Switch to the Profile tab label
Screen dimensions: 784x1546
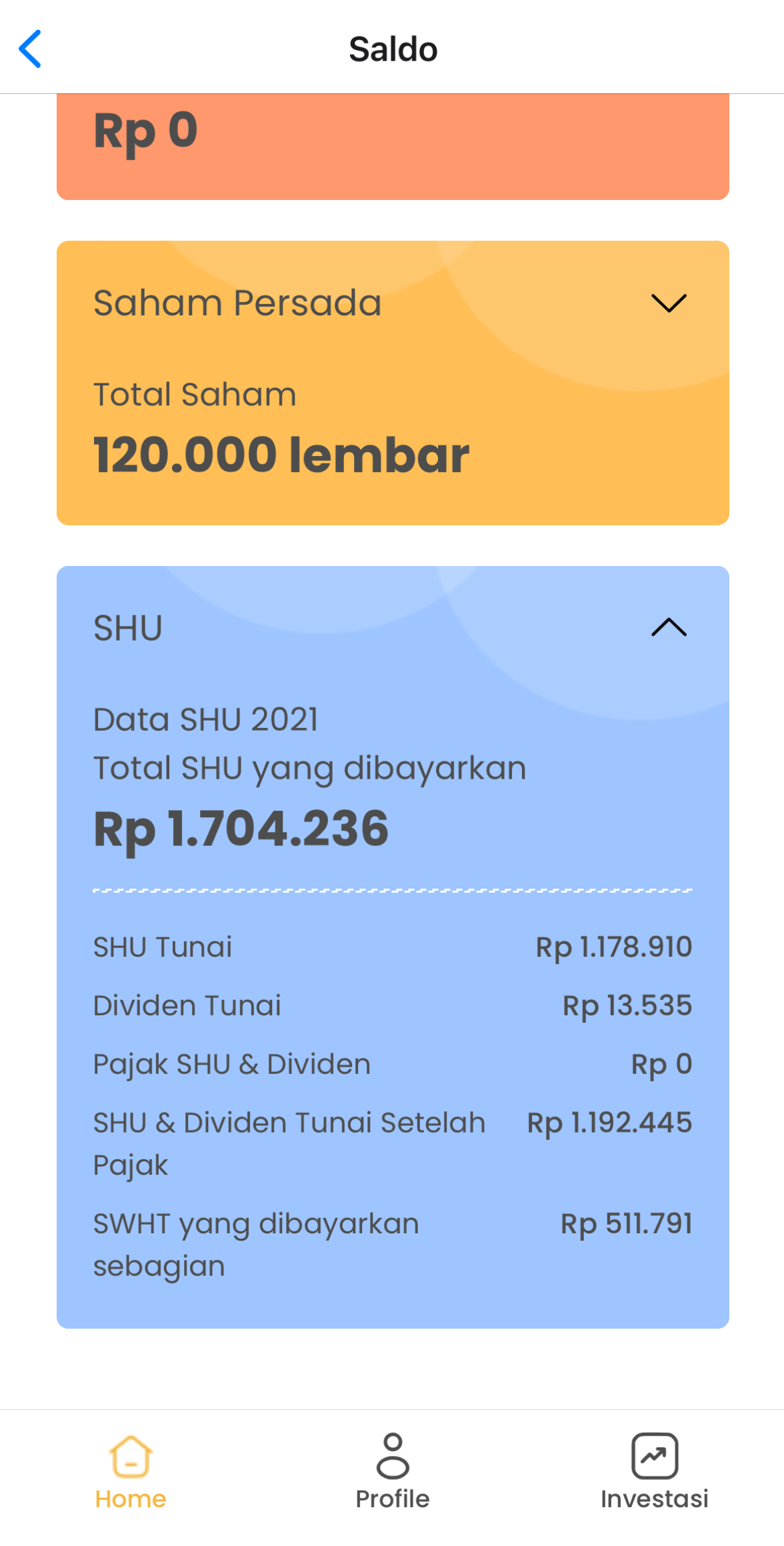tap(393, 1499)
